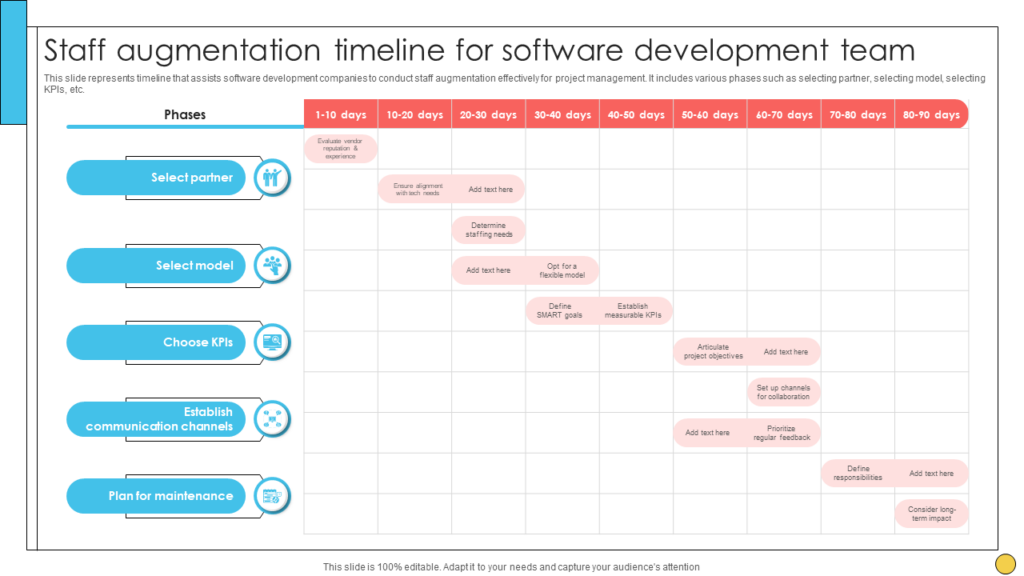The height and width of the screenshot is (576, 1024).
Task: Select Ensure alignment with tech needs text
Action: [x=418, y=189]
